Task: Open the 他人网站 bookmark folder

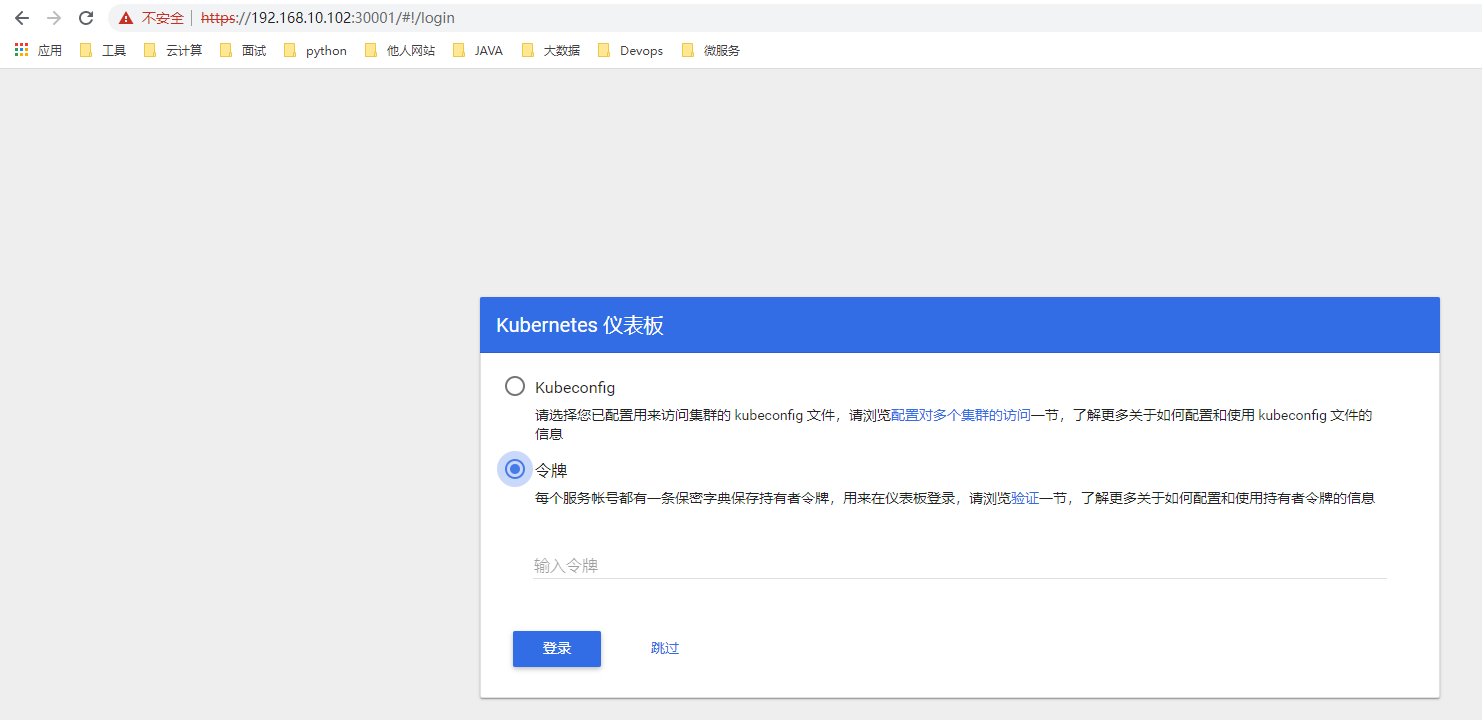Action: (x=400, y=50)
